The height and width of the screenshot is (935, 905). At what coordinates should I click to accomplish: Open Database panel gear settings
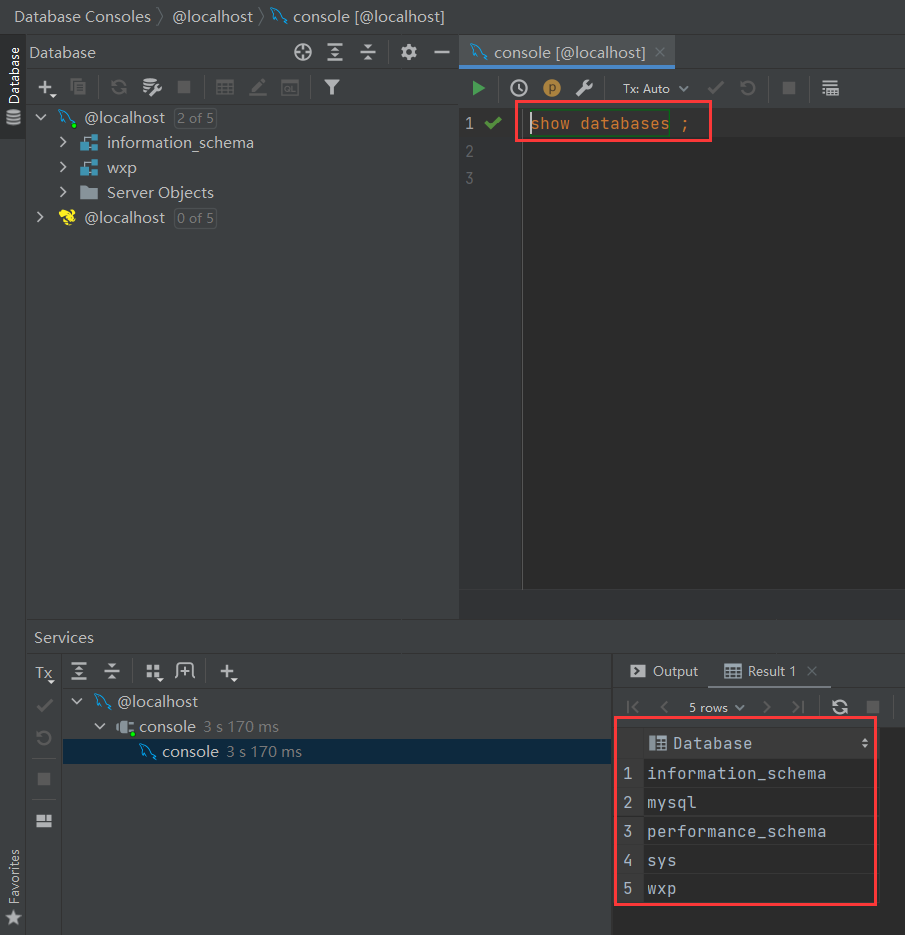pos(408,52)
